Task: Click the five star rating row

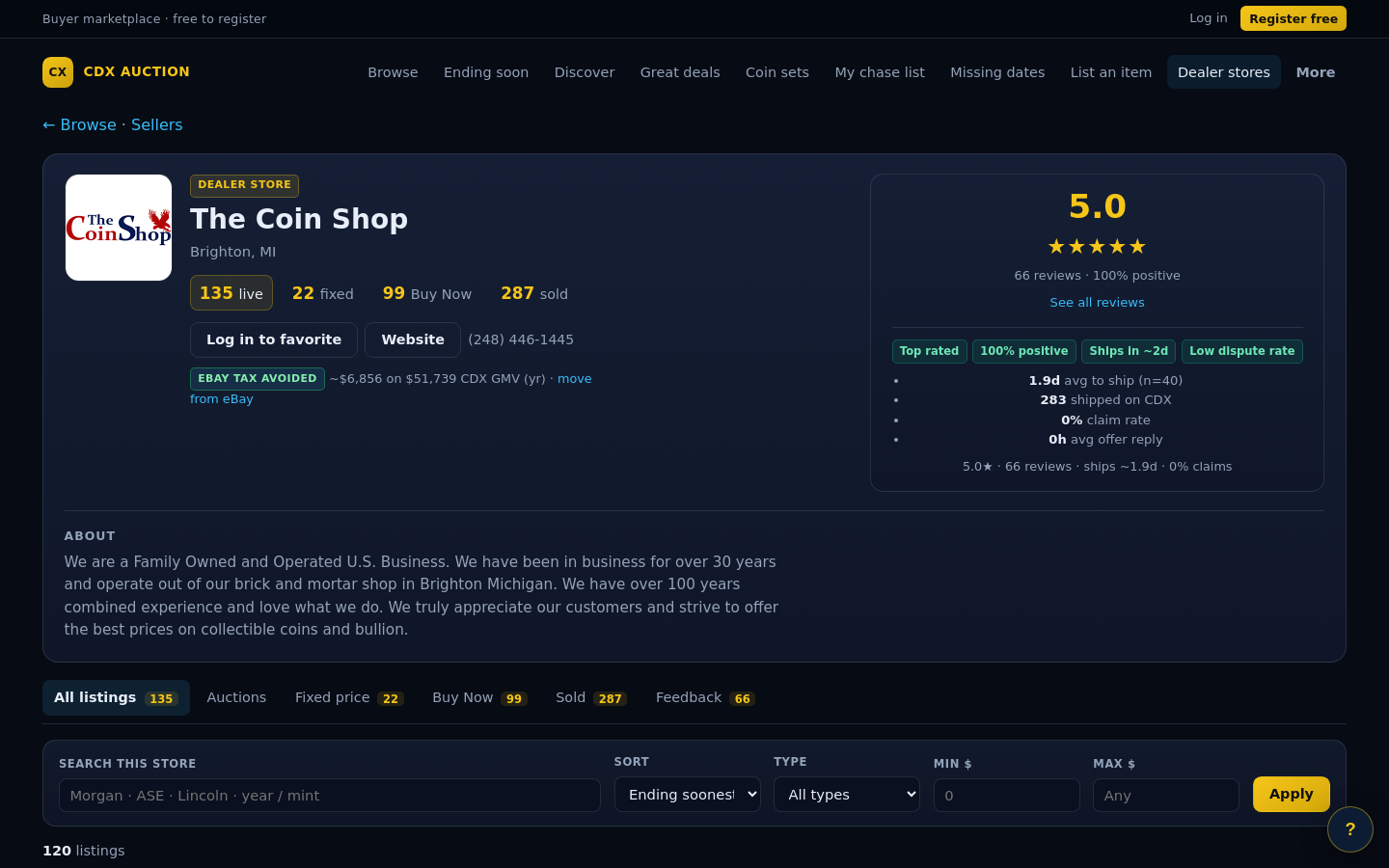Action: tap(1098, 247)
